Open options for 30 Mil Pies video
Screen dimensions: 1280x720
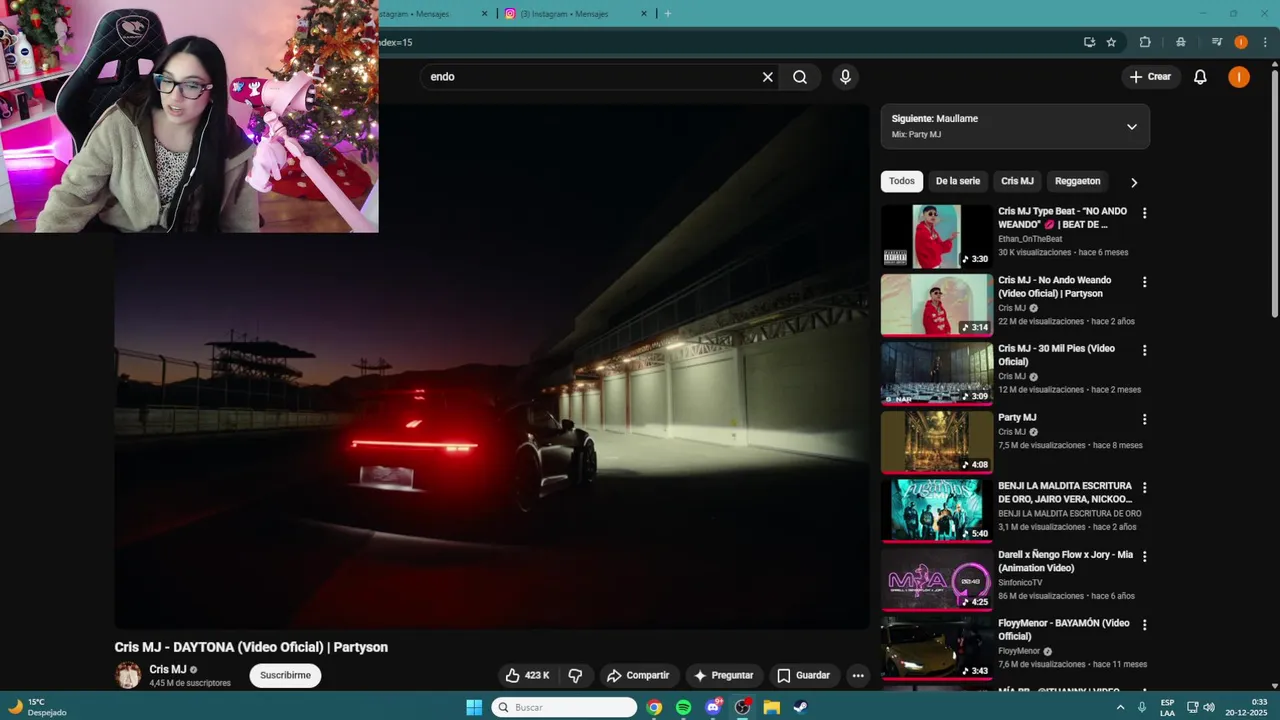pyautogui.click(x=1144, y=350)
